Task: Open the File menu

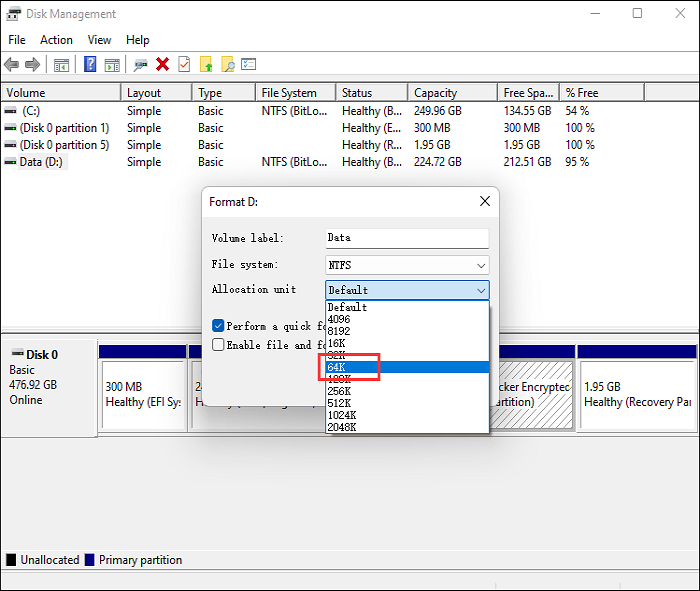Action: [17, 40]
